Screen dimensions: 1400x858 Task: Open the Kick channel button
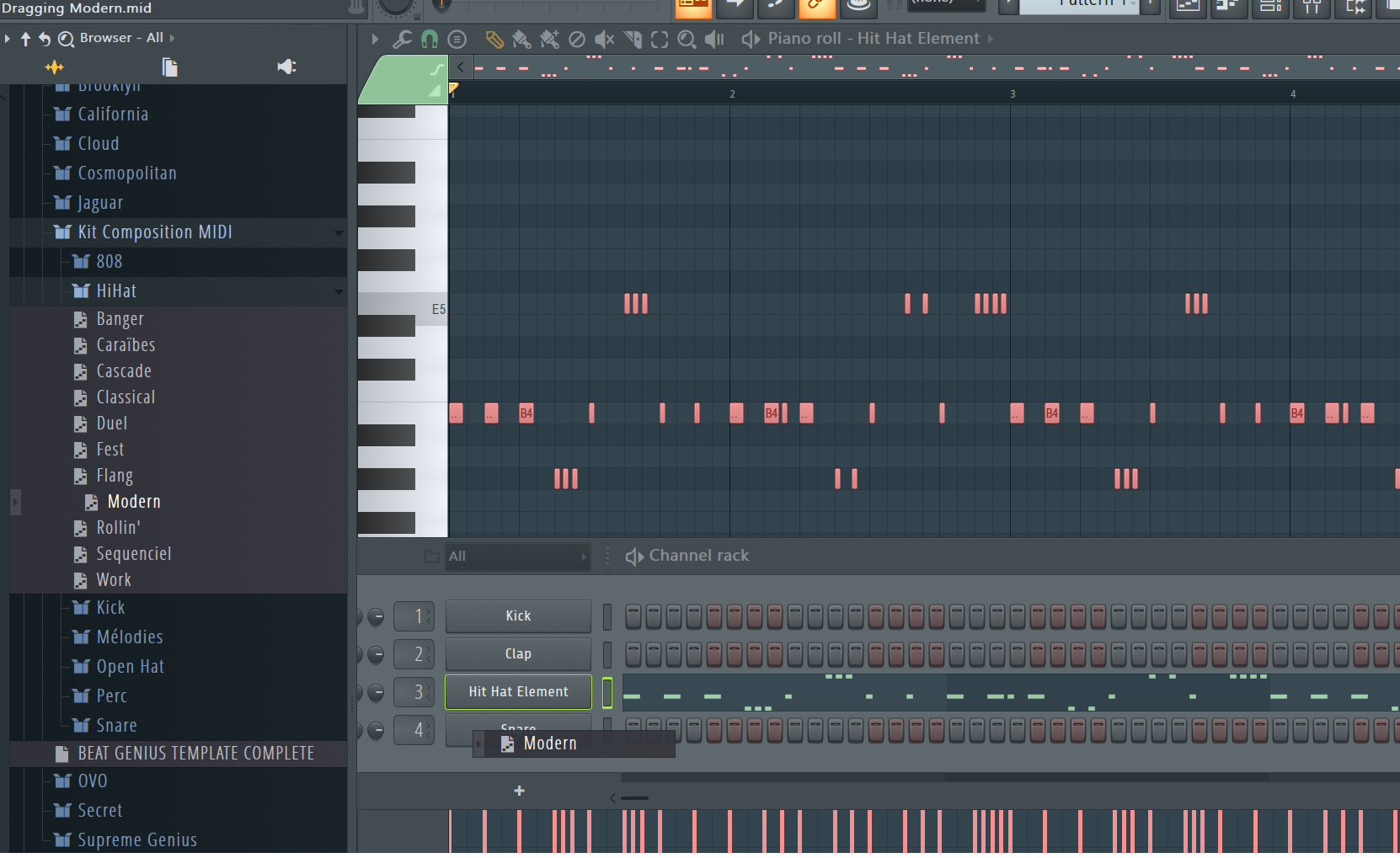(518, 616)
